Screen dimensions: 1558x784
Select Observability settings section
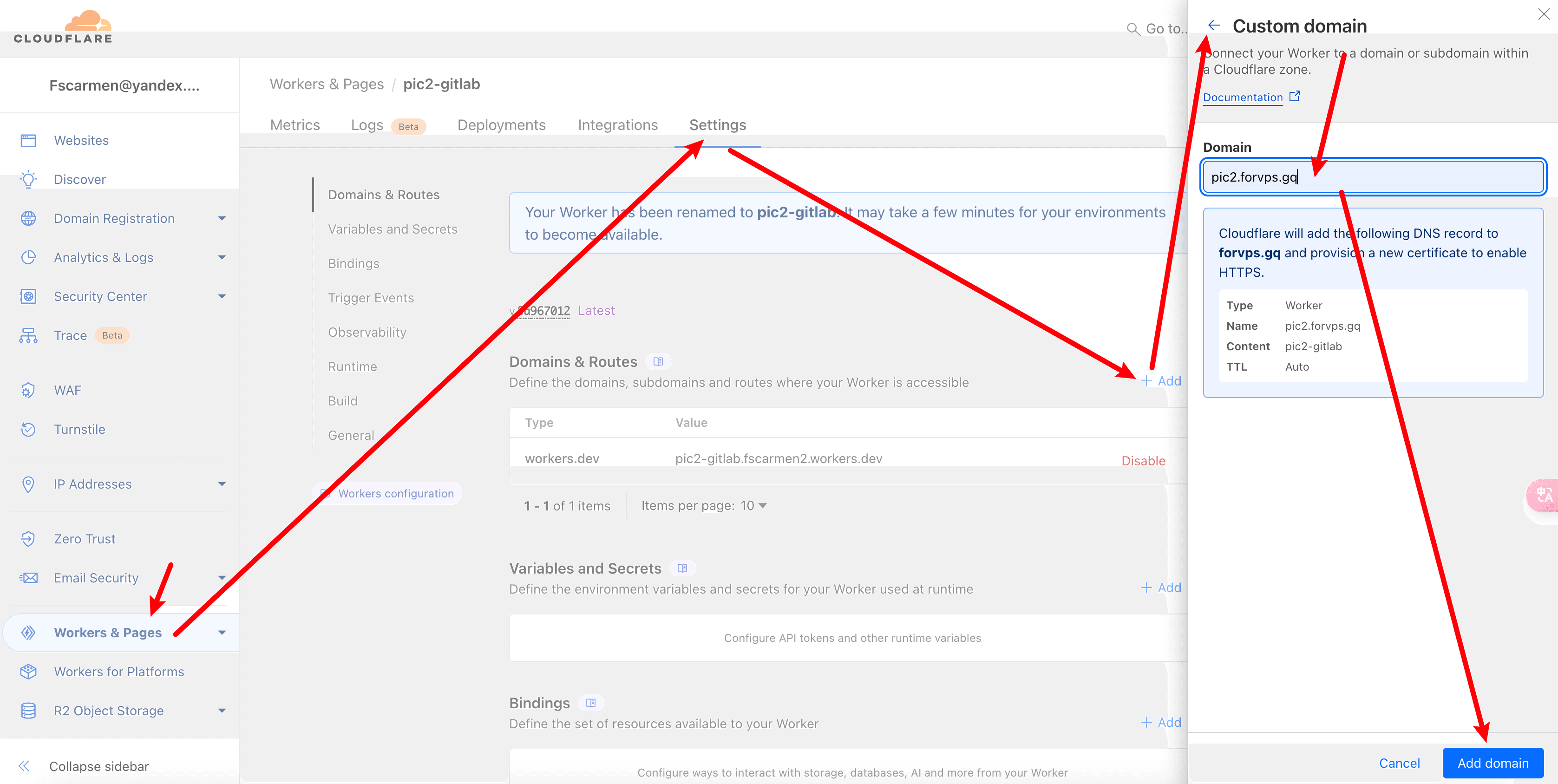pos(367,333)
